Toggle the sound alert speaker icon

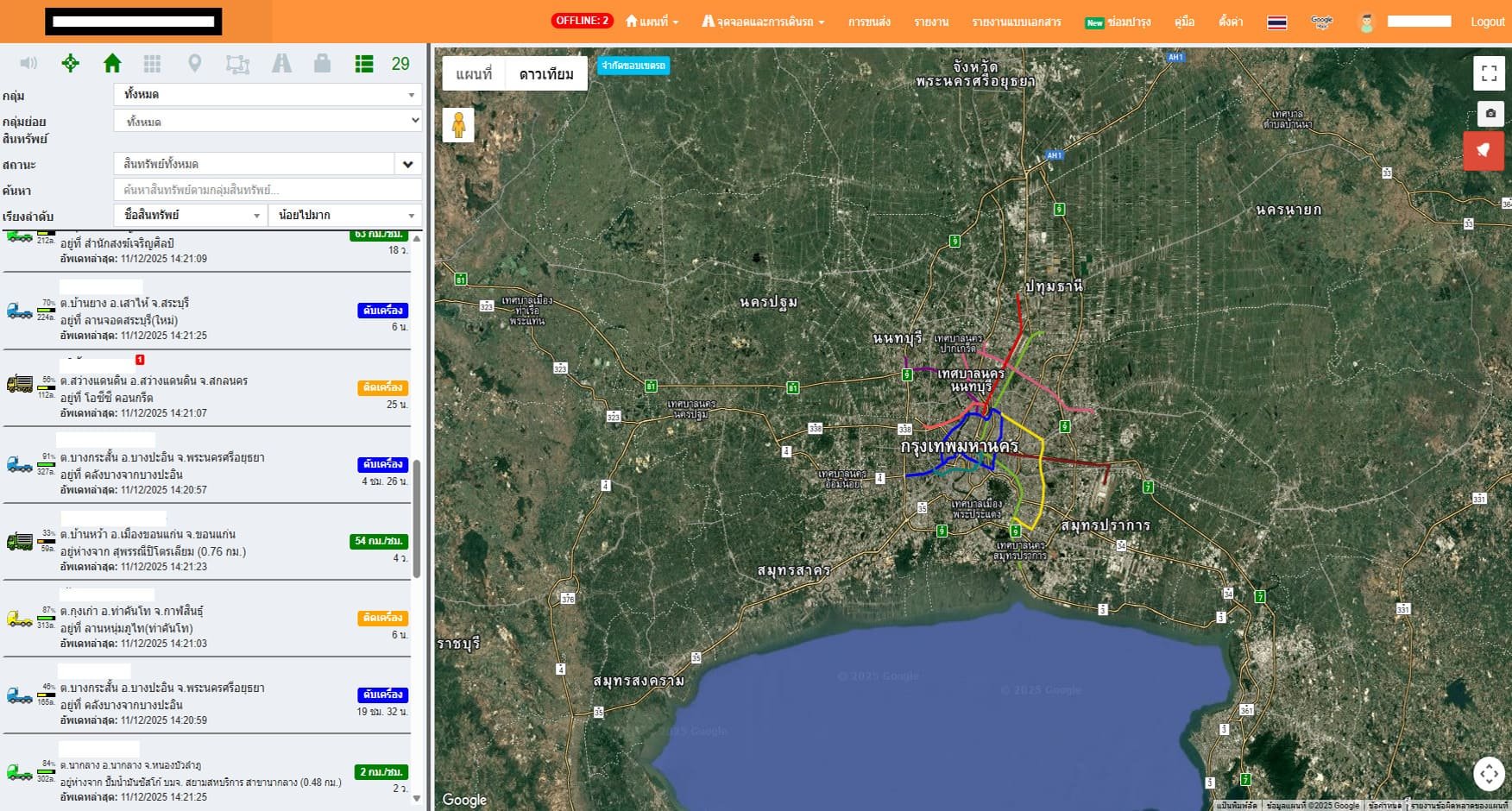[28, 63]
